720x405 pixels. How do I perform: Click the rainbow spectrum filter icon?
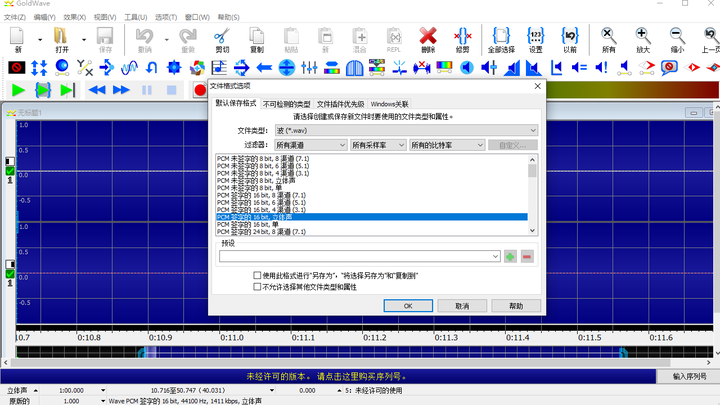click(x=444, y=68)
